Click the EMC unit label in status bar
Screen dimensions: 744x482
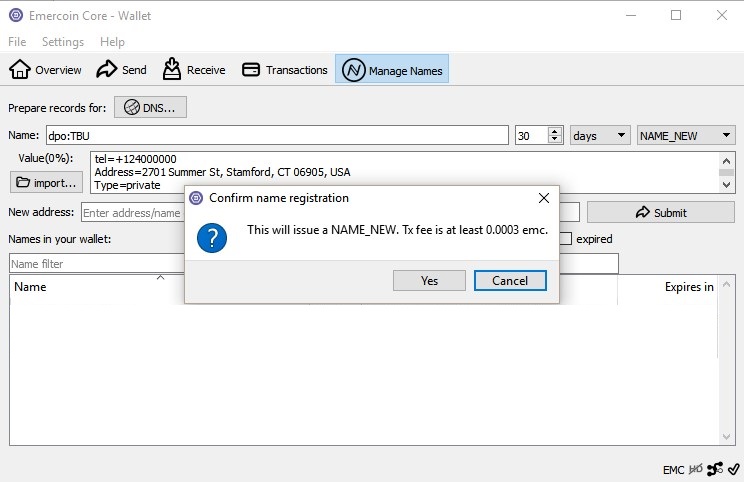pos(673,470)
